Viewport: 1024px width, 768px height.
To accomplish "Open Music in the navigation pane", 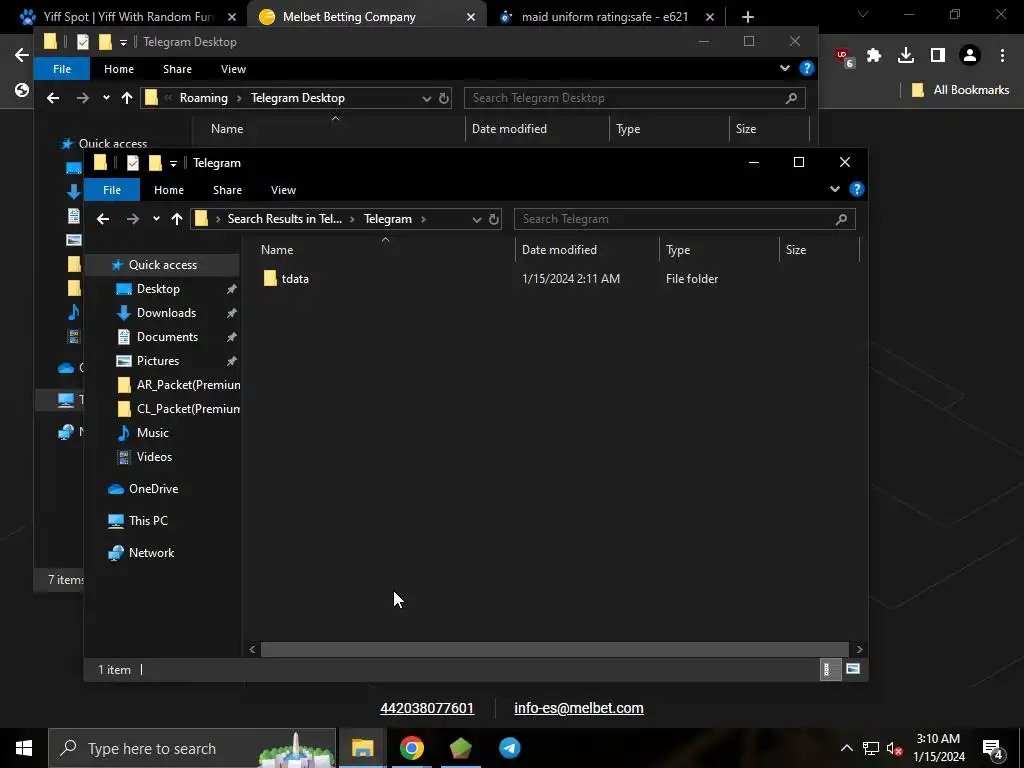I will click(153, 433).
